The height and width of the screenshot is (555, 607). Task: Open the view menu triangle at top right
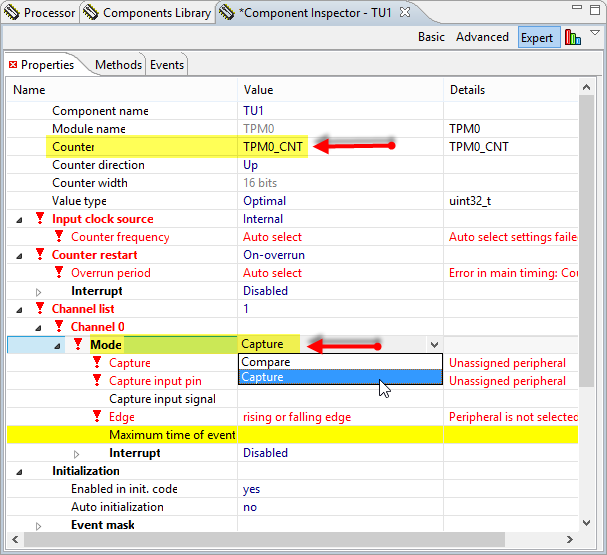(x=595, y=33)
